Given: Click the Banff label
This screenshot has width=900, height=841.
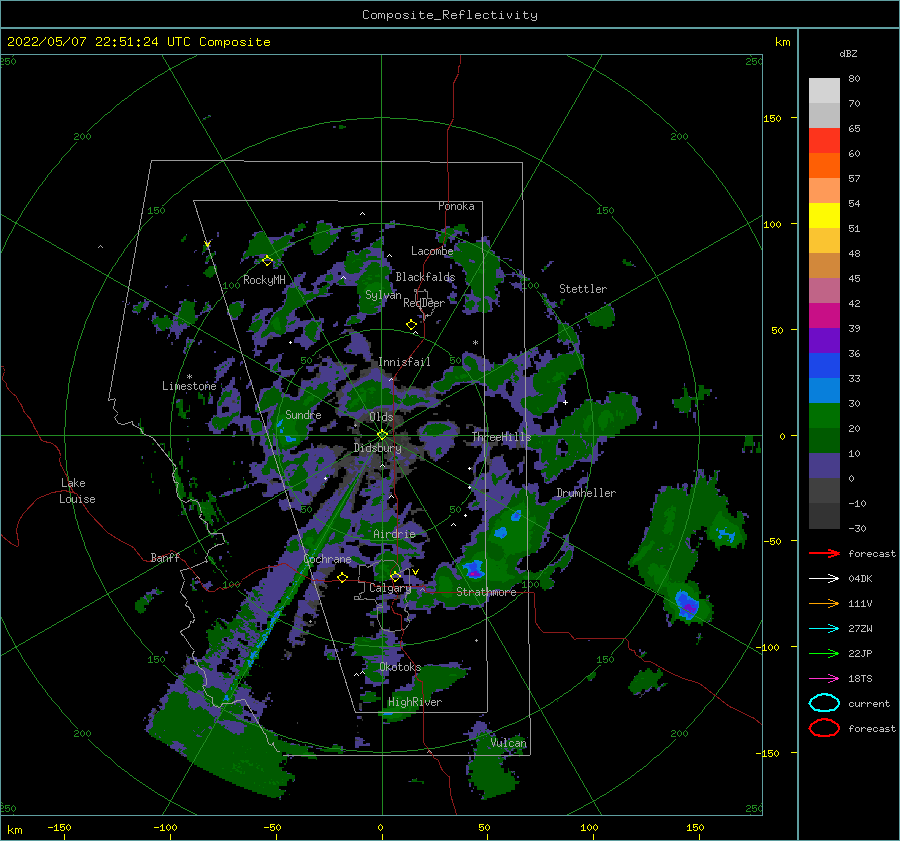Looking at the screenshot, I should click(165, 557).
